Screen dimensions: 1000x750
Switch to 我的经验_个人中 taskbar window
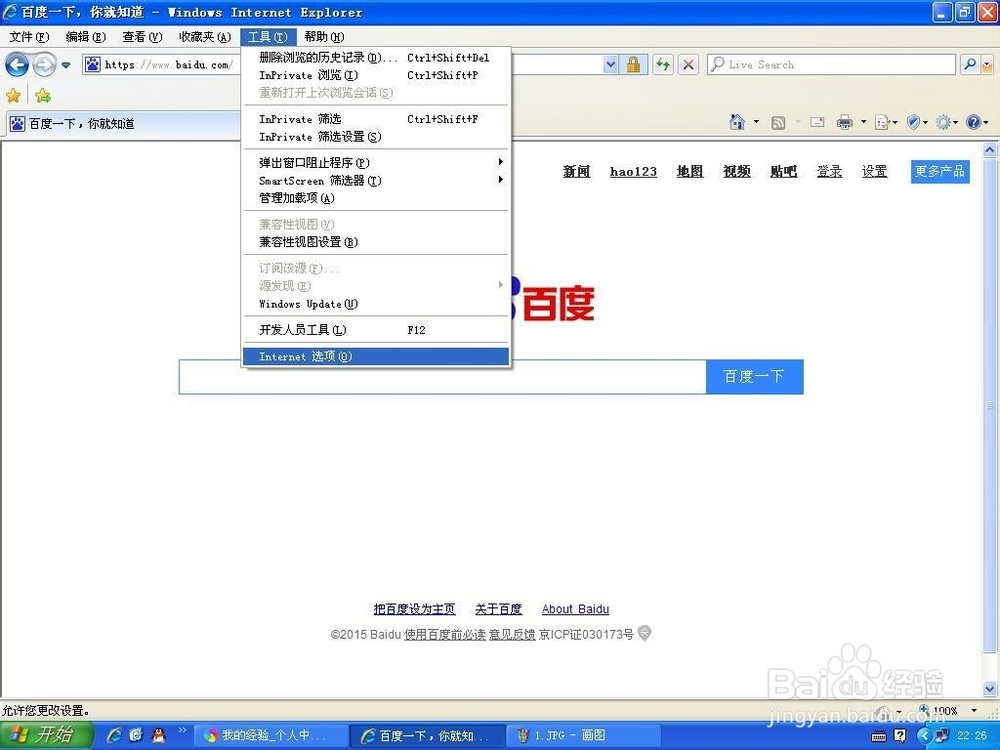coord(270,735)
